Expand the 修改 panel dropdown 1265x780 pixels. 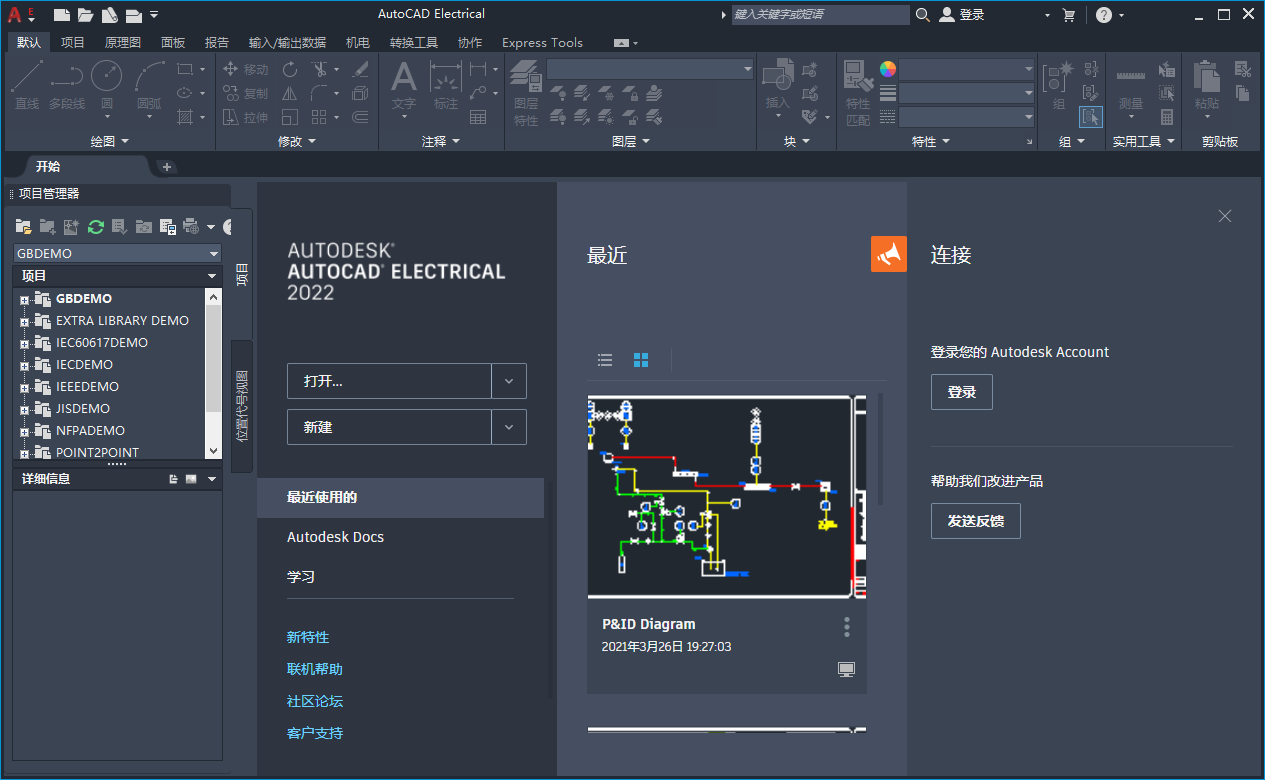point(297,142)
